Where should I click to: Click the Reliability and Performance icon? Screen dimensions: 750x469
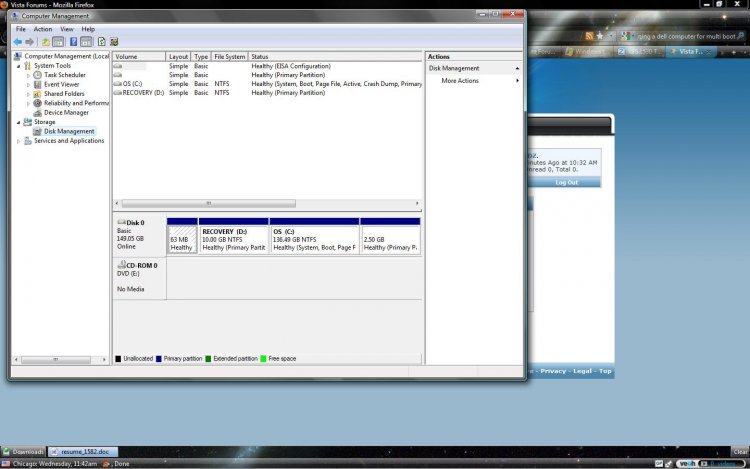tap(37, 103)
